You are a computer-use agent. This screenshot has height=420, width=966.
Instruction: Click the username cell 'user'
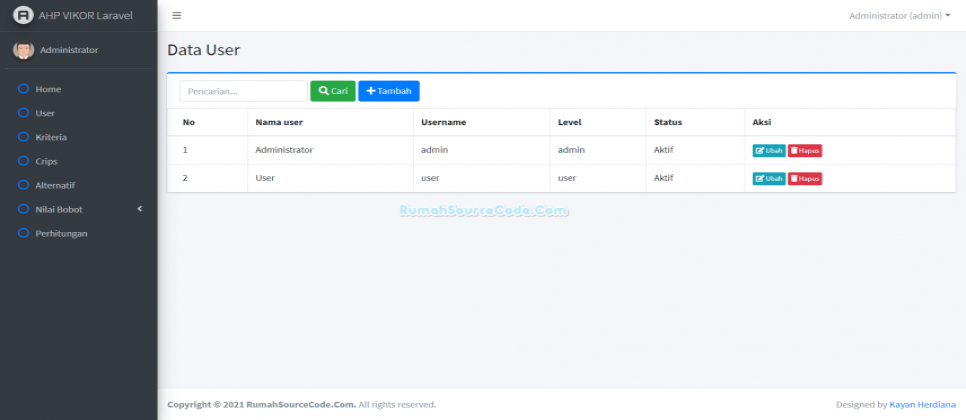click(430, 178)
